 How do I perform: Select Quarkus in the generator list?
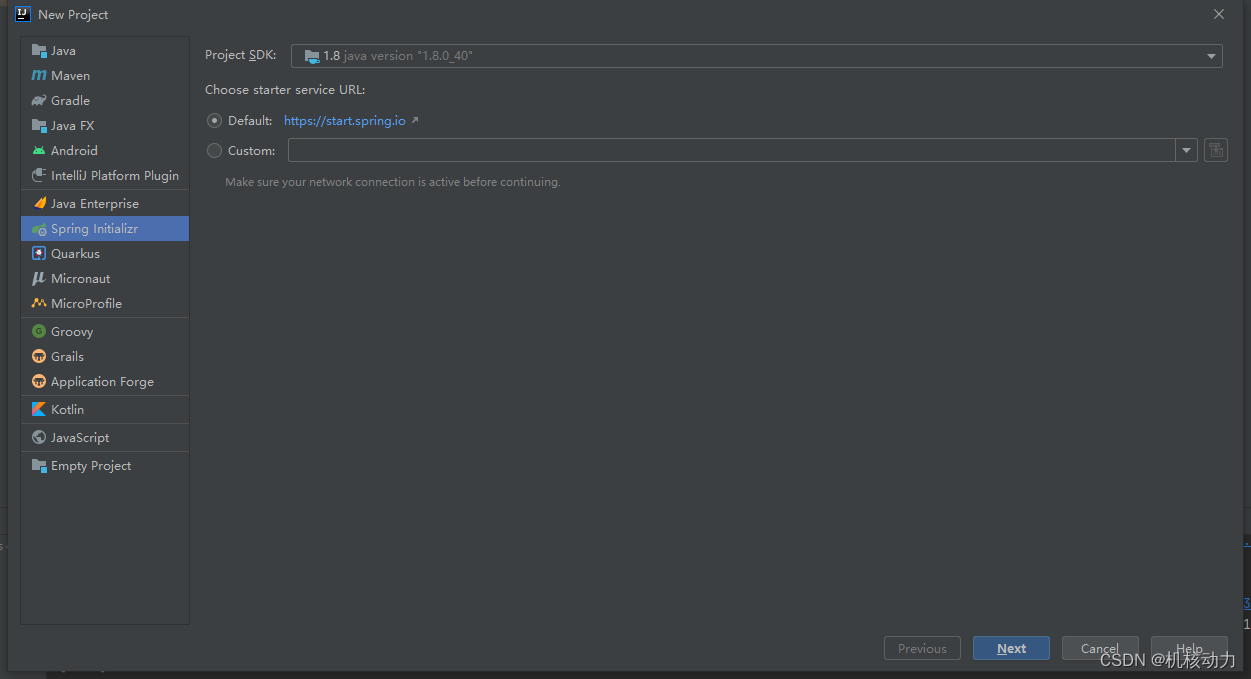[x=105, y=254]
